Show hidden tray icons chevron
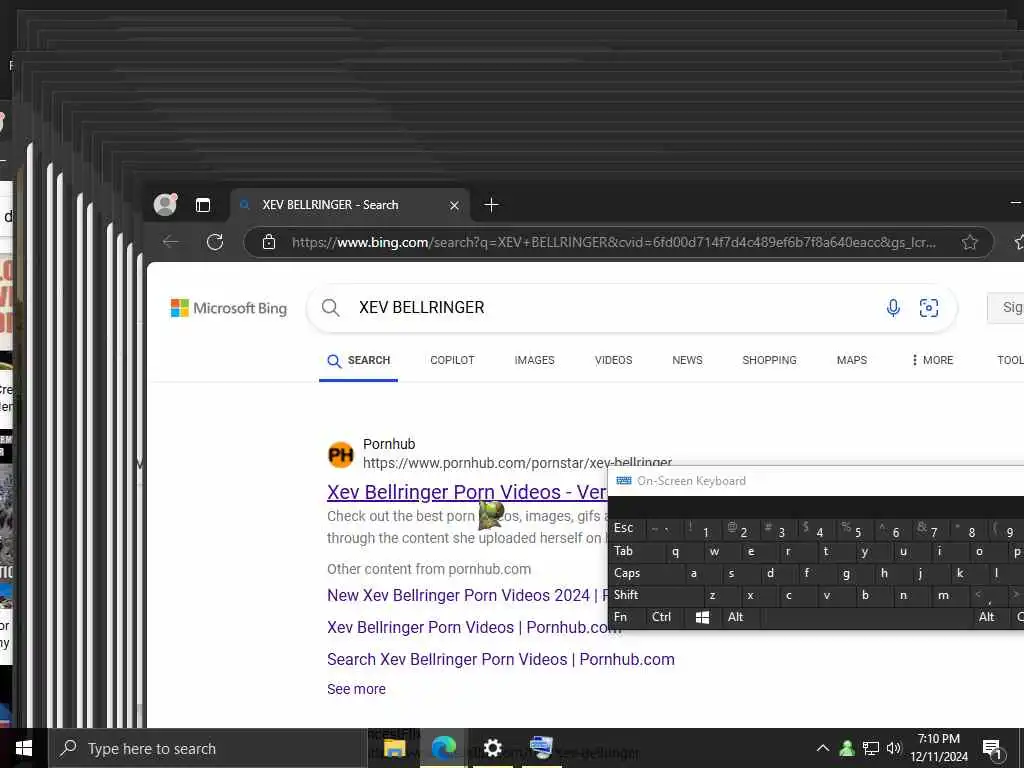The height and width of the screenshot is (768, 1024). 823,748
